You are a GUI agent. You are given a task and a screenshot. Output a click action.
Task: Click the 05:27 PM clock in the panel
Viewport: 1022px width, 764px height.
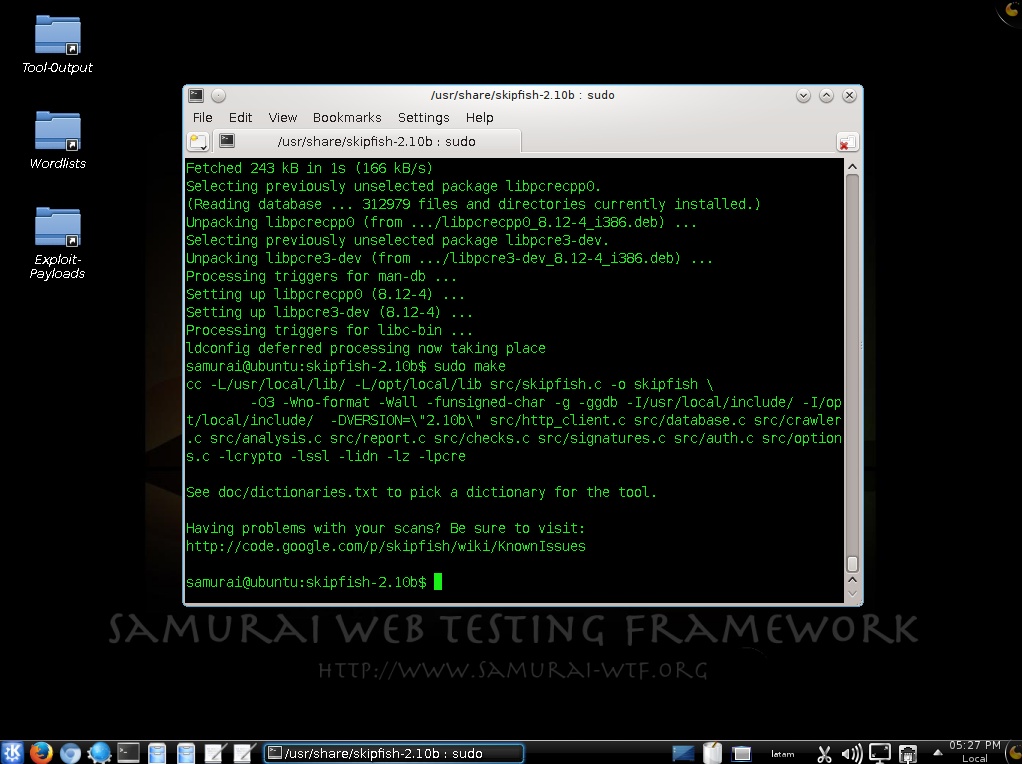[974, 752]
